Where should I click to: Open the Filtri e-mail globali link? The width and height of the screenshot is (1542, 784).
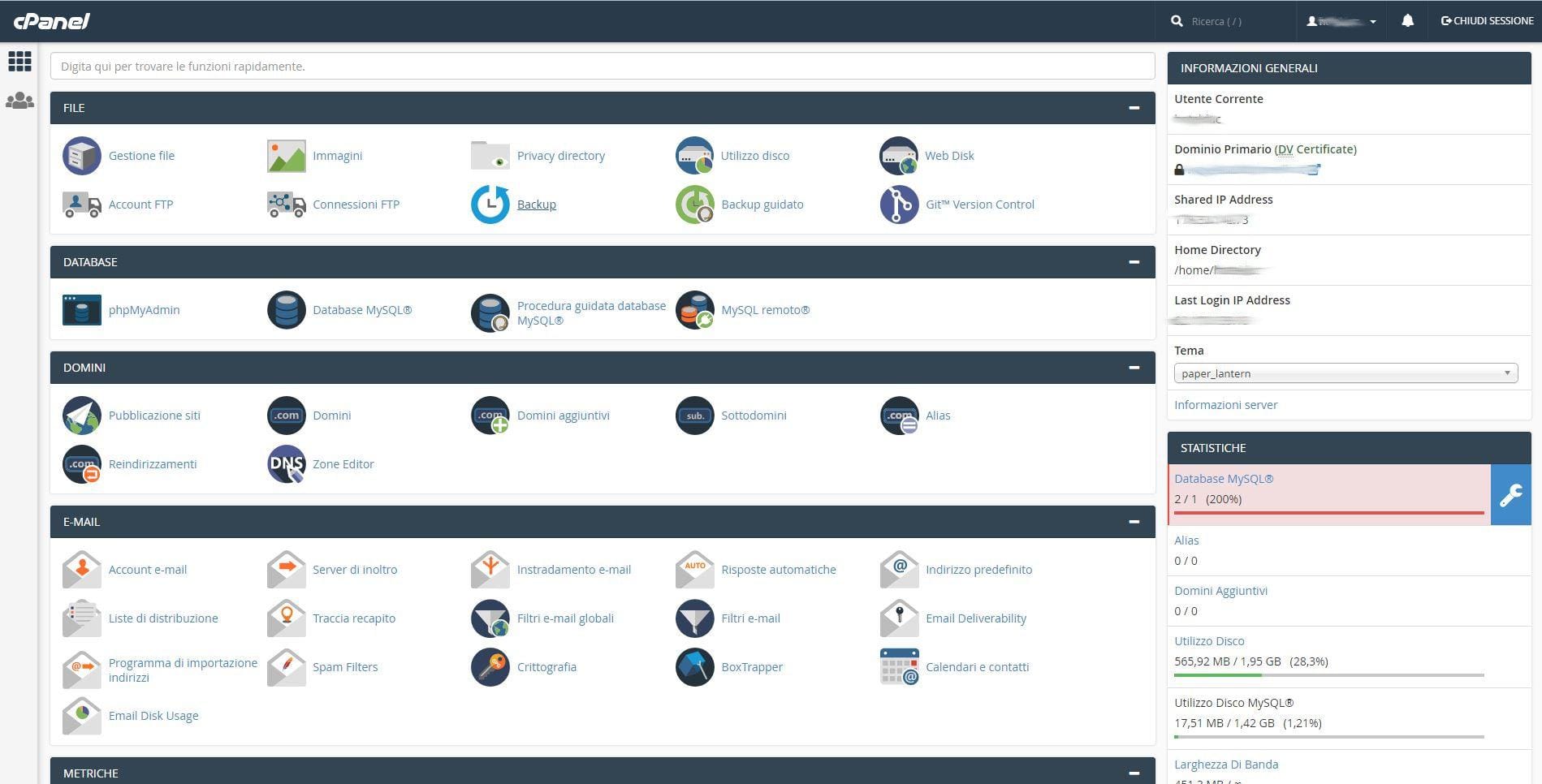565,618
